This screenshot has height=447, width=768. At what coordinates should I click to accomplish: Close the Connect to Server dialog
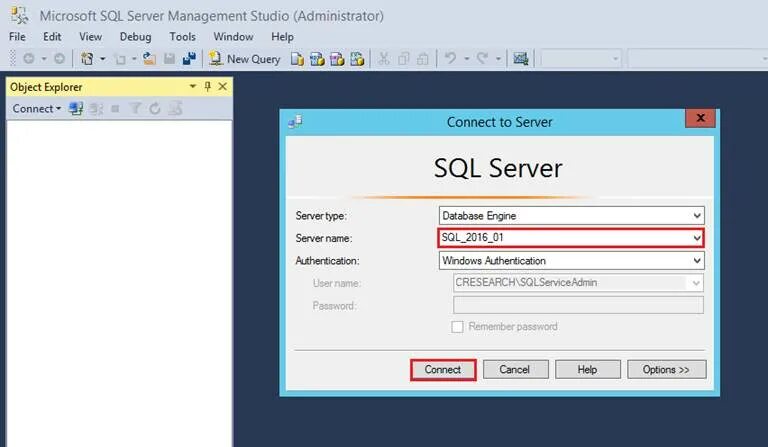700,118
